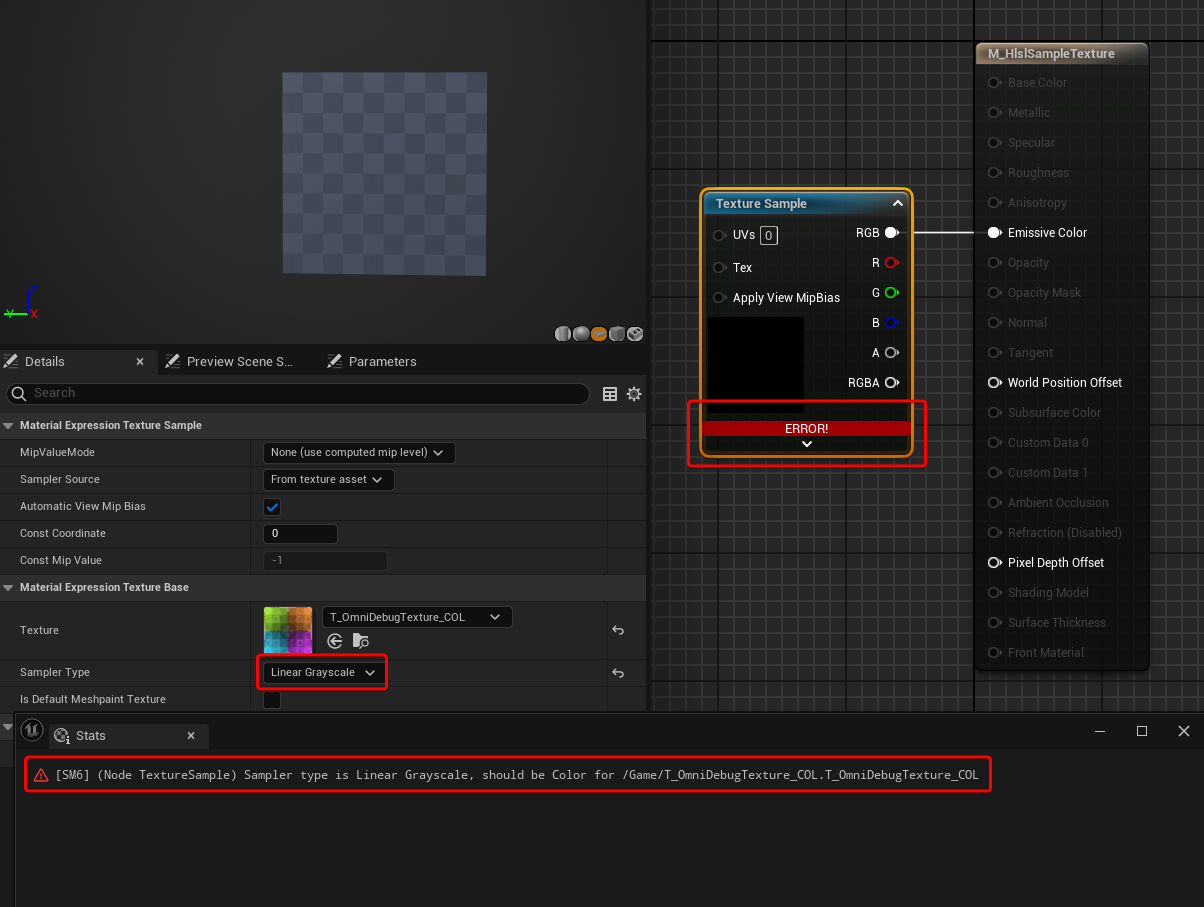Select the plane preview mesh icon
The image size is (1204, 907).
(x=599, y=334)
